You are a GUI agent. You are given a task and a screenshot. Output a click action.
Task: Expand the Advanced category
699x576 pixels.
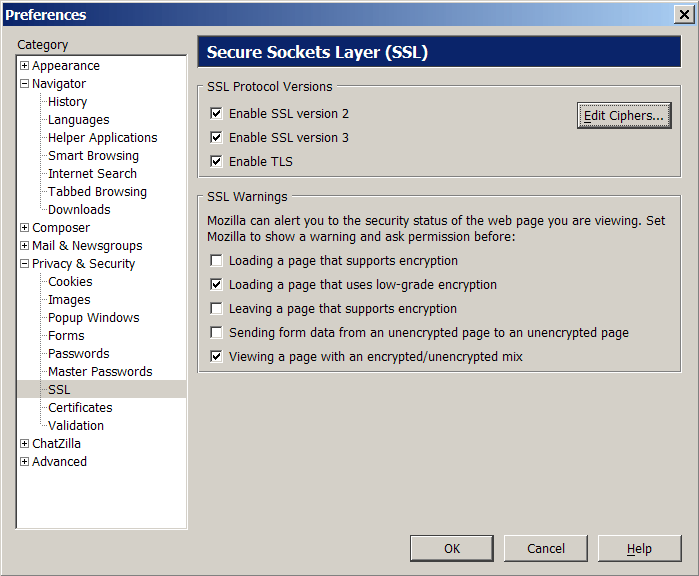[x=25, y=461]
